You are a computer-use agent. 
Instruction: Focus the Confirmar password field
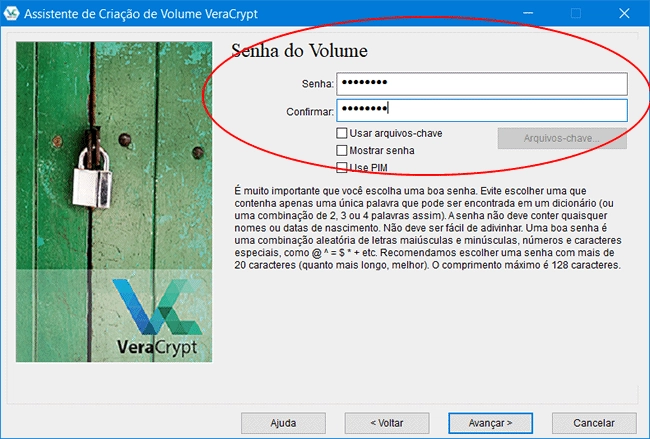pos(482,110)
